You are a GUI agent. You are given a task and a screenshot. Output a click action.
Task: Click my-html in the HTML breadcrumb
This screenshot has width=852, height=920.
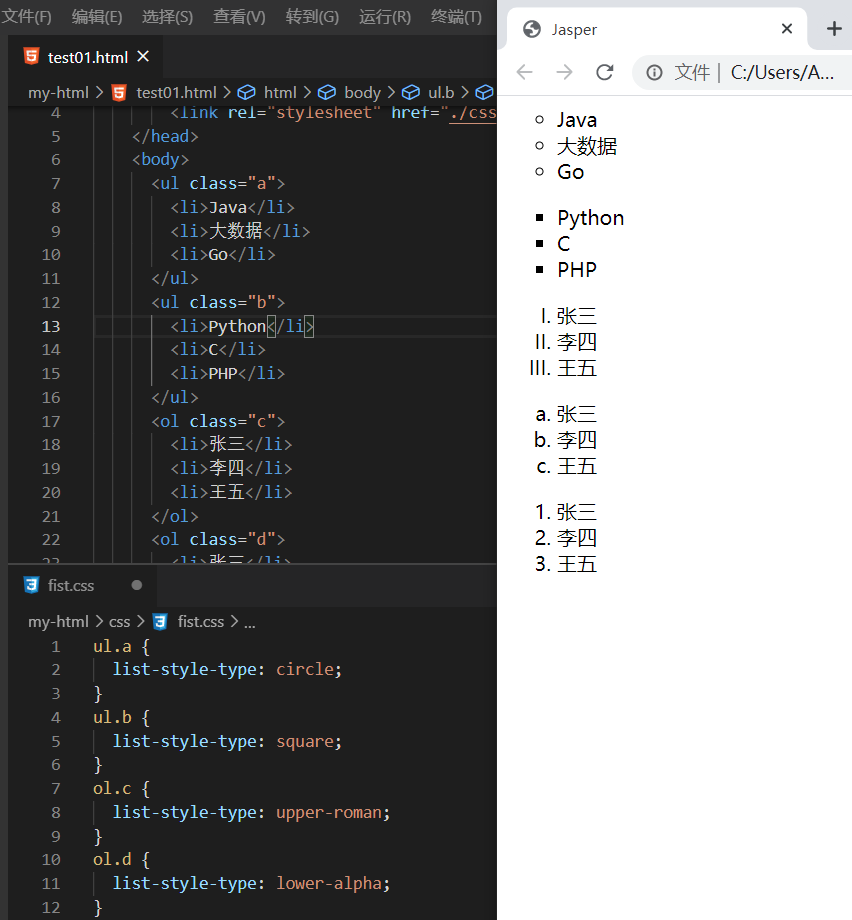tap(58, 93)
